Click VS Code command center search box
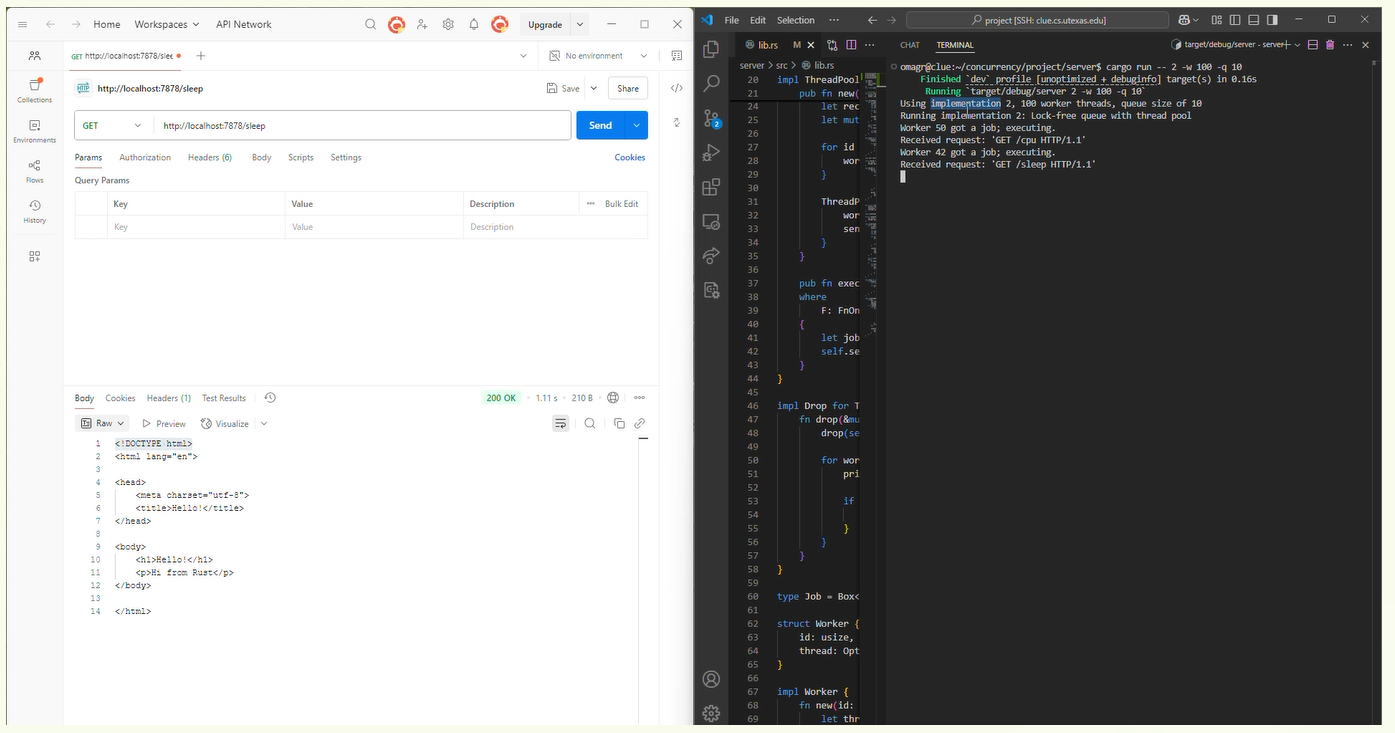The image size is (1395, 733). tap(1038, 20)
